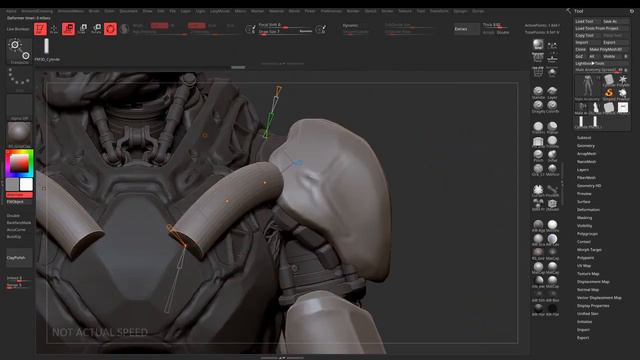Toggle the red Edit mode button
Viewport: 640px width, 360px height.
click(40, 29)
